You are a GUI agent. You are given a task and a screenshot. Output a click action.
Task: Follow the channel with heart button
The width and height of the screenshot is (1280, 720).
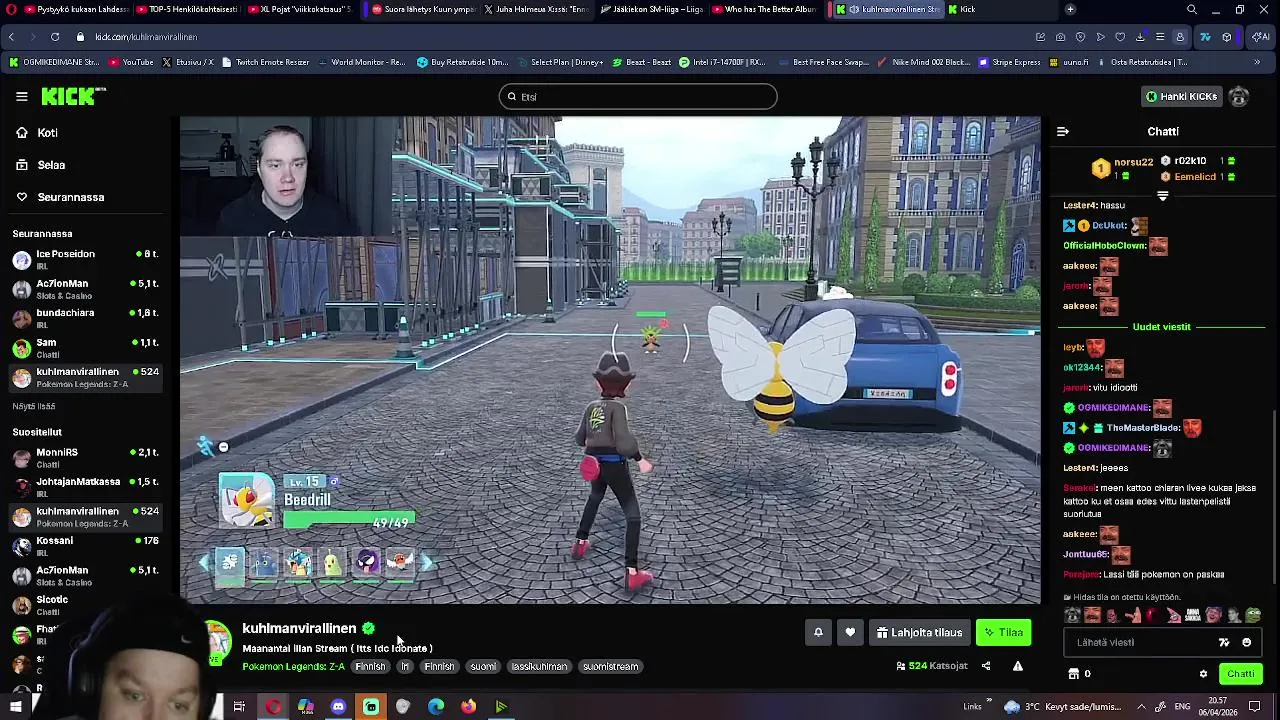pos(850,632)
